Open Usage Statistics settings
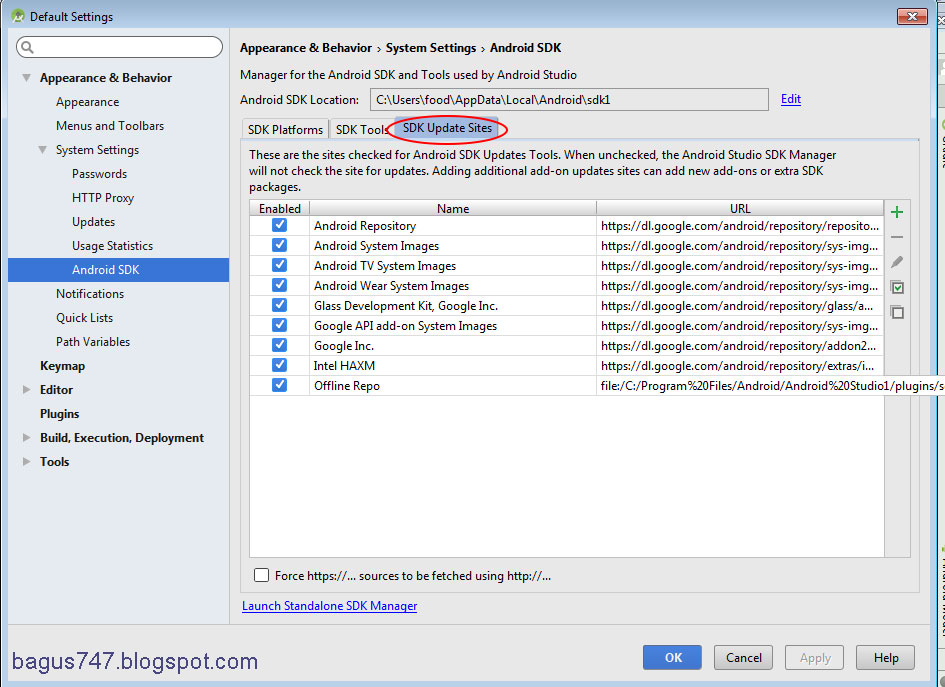Image resolution: width=945 pixels, height=687 pixels. 112,246
